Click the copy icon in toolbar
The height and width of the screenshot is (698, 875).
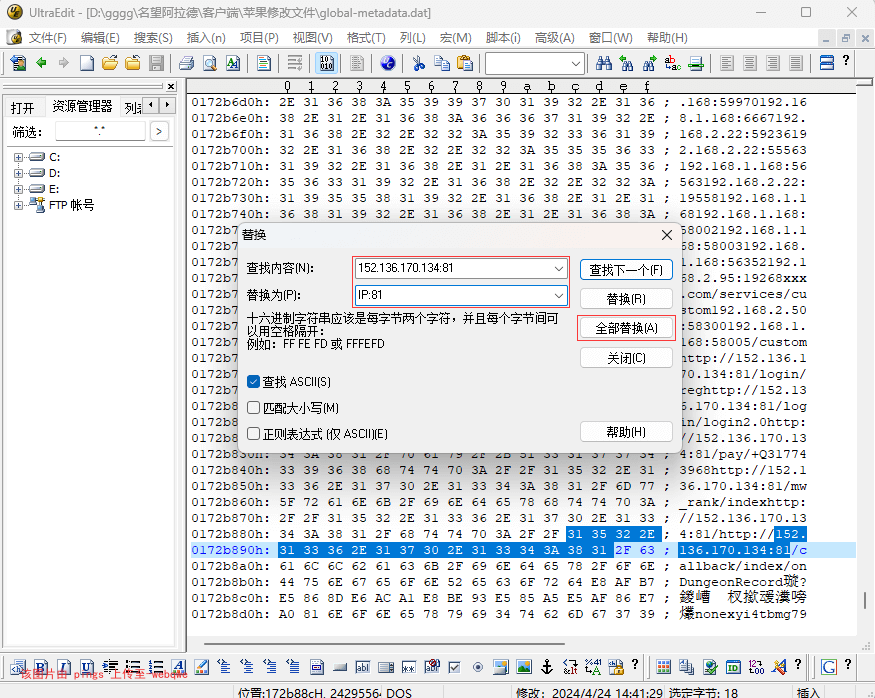tap(441, 62)
